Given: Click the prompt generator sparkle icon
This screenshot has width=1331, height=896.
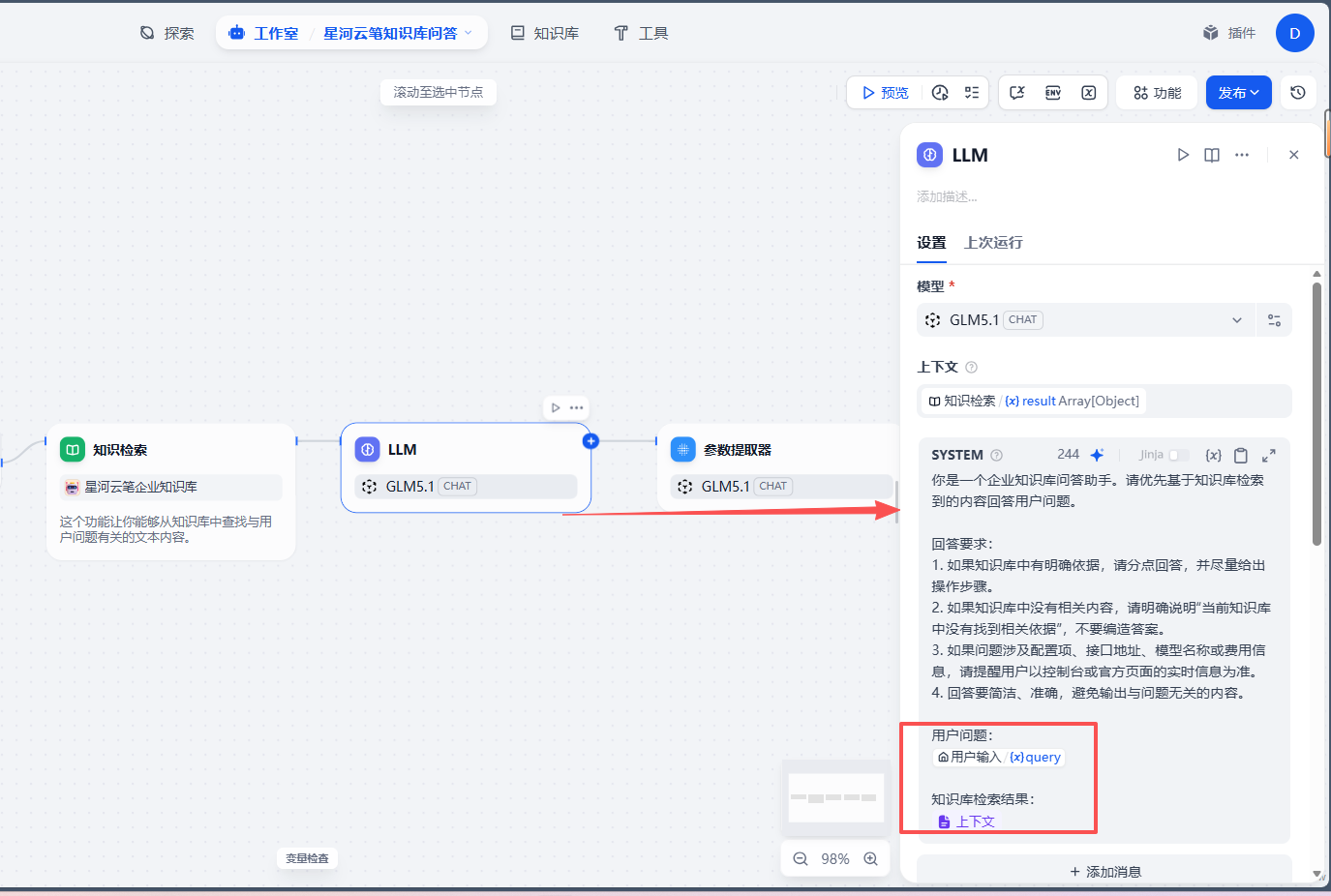Looking at the screenshot, I should point(1097,455).
